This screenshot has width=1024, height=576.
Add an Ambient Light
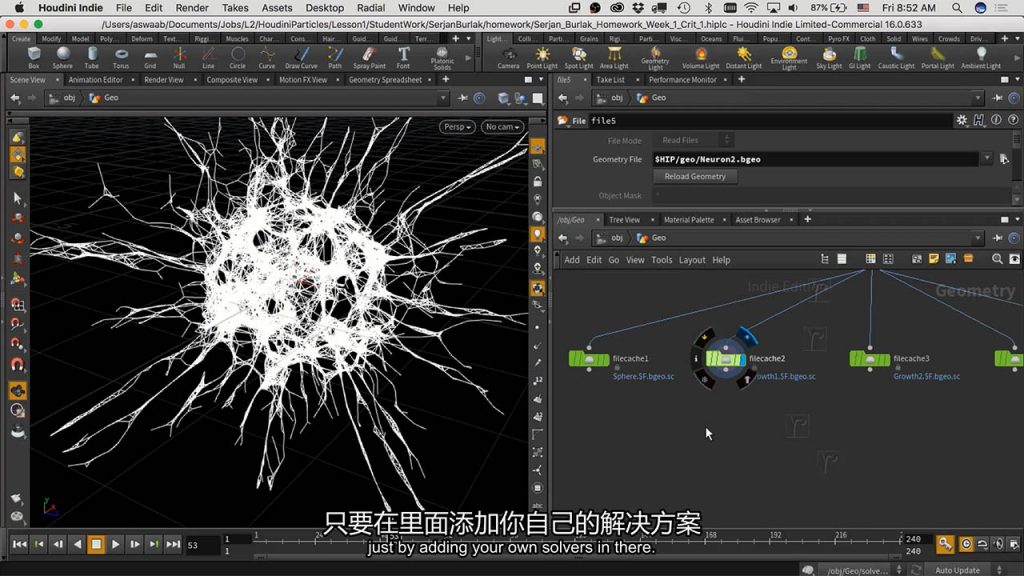pos(981,57)
